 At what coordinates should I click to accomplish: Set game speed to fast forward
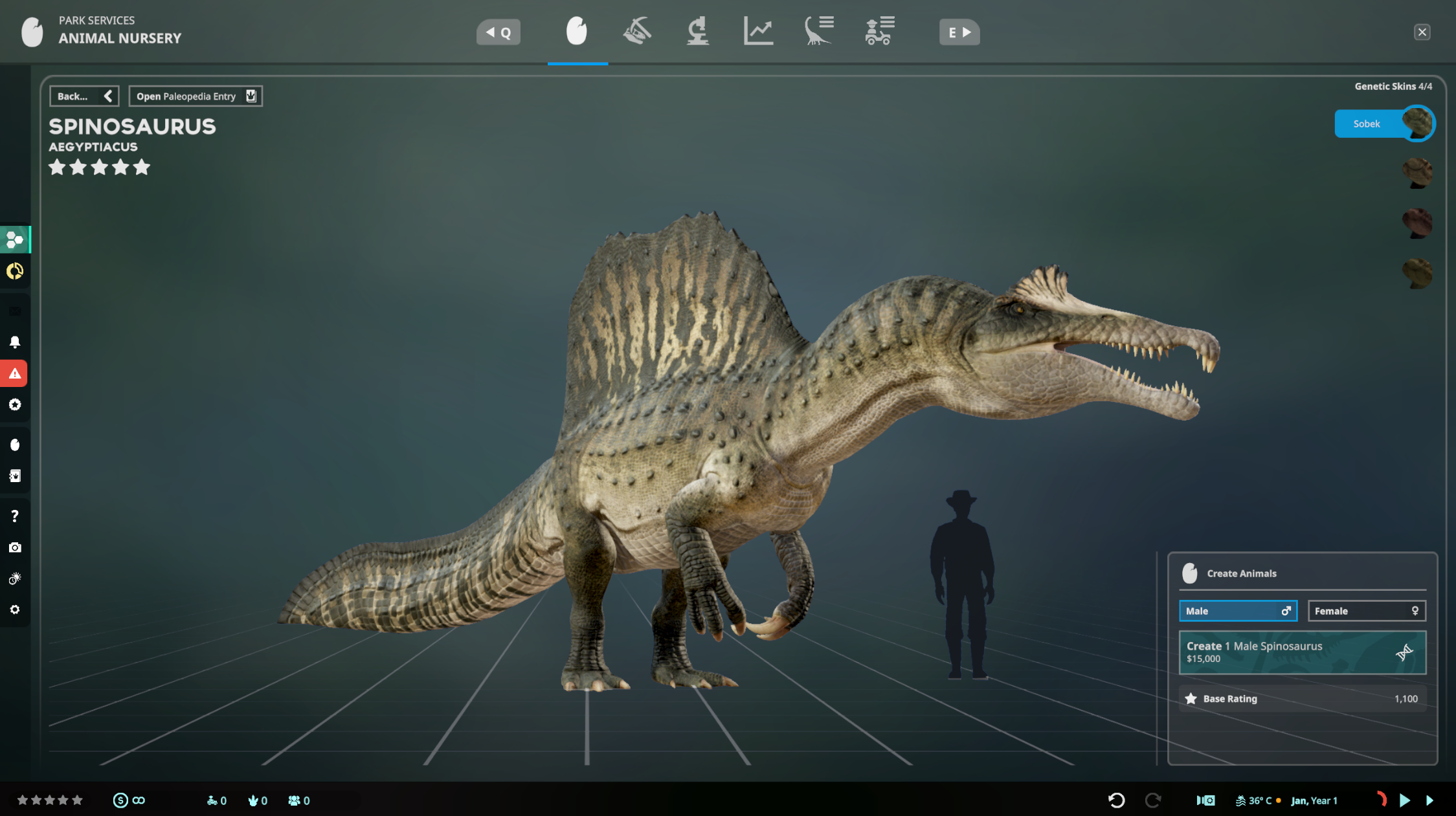coord(1429,800)
